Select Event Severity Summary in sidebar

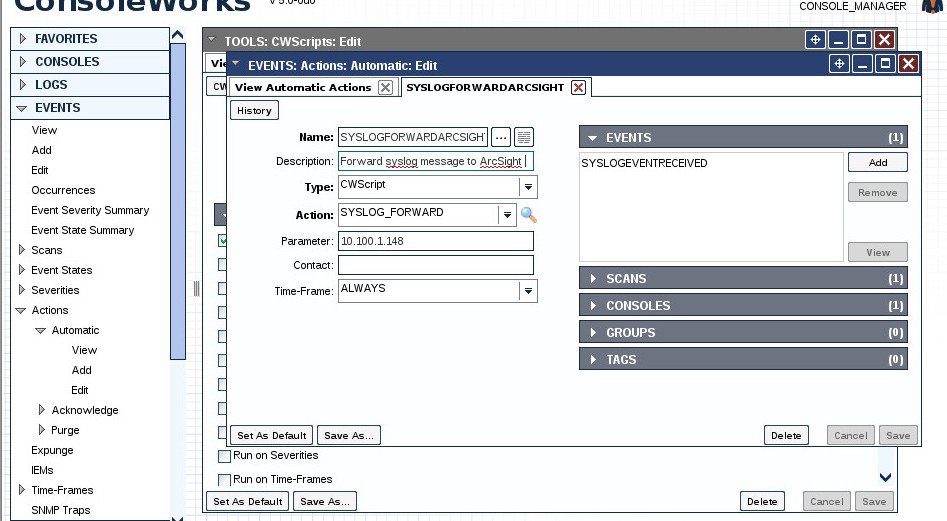pyautogui.click(x=90, y=210)
